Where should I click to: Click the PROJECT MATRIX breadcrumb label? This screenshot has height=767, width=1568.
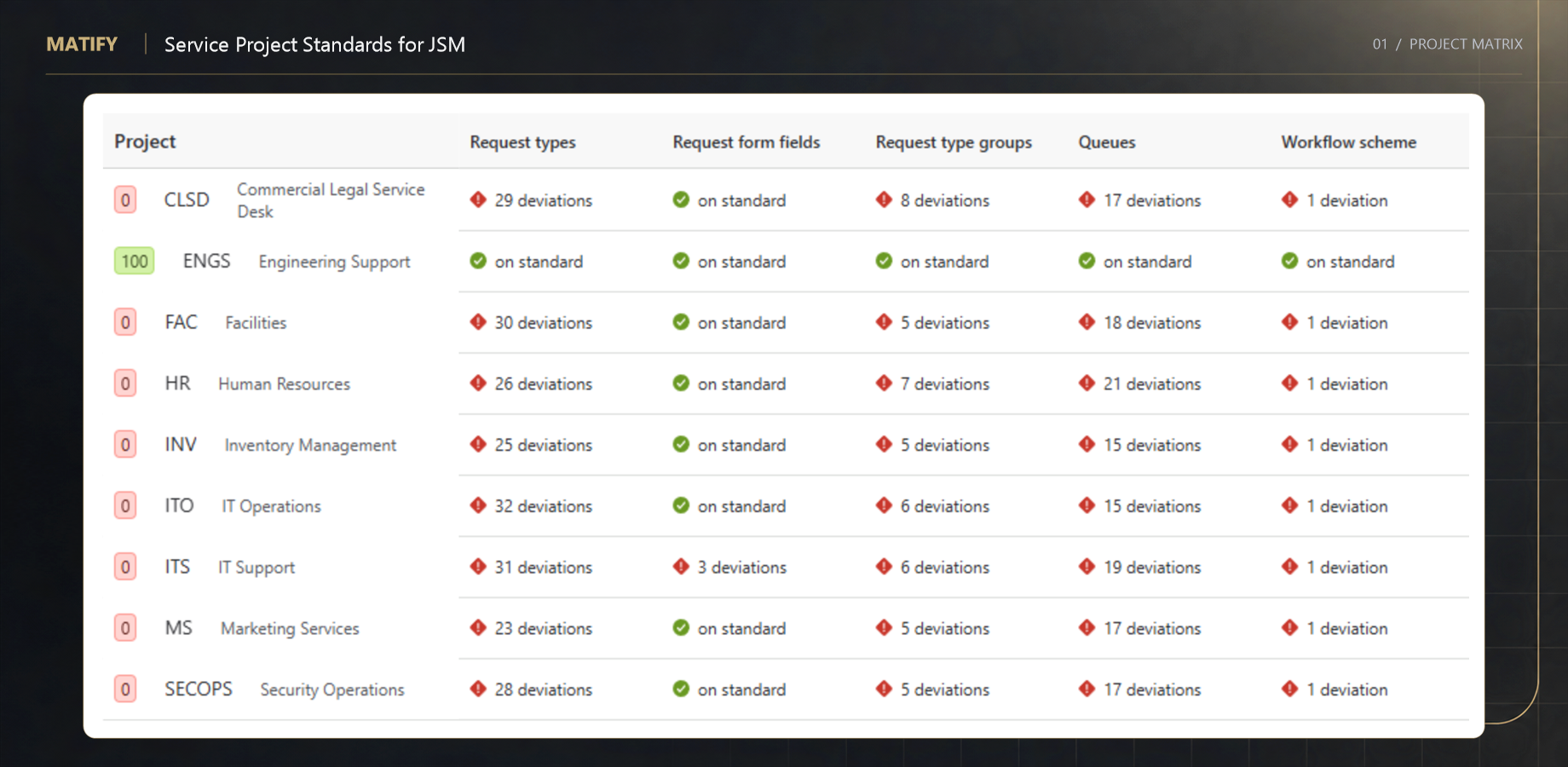pyautogui.click(x=1466, y=44)
